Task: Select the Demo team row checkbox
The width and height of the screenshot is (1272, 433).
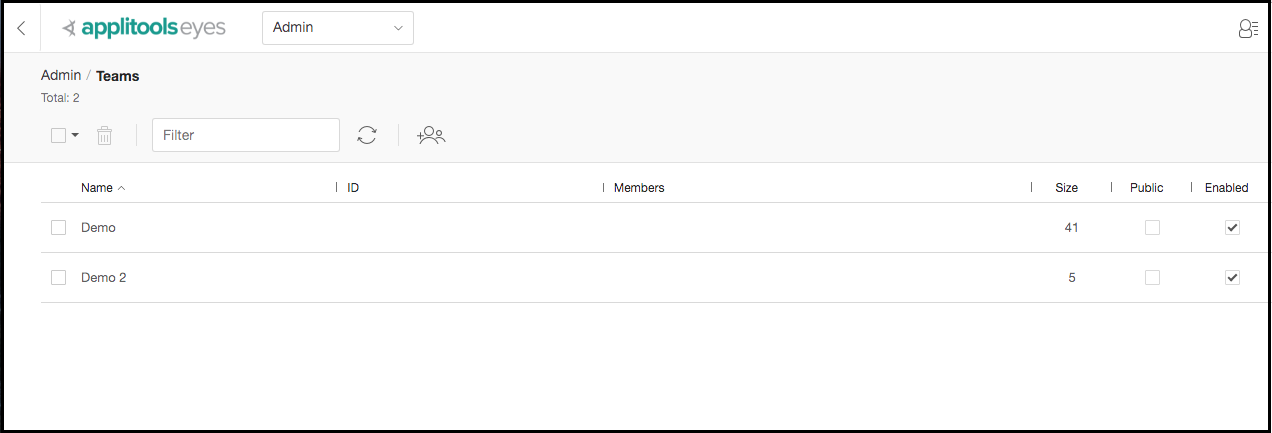Action: [x=58, y=228]
